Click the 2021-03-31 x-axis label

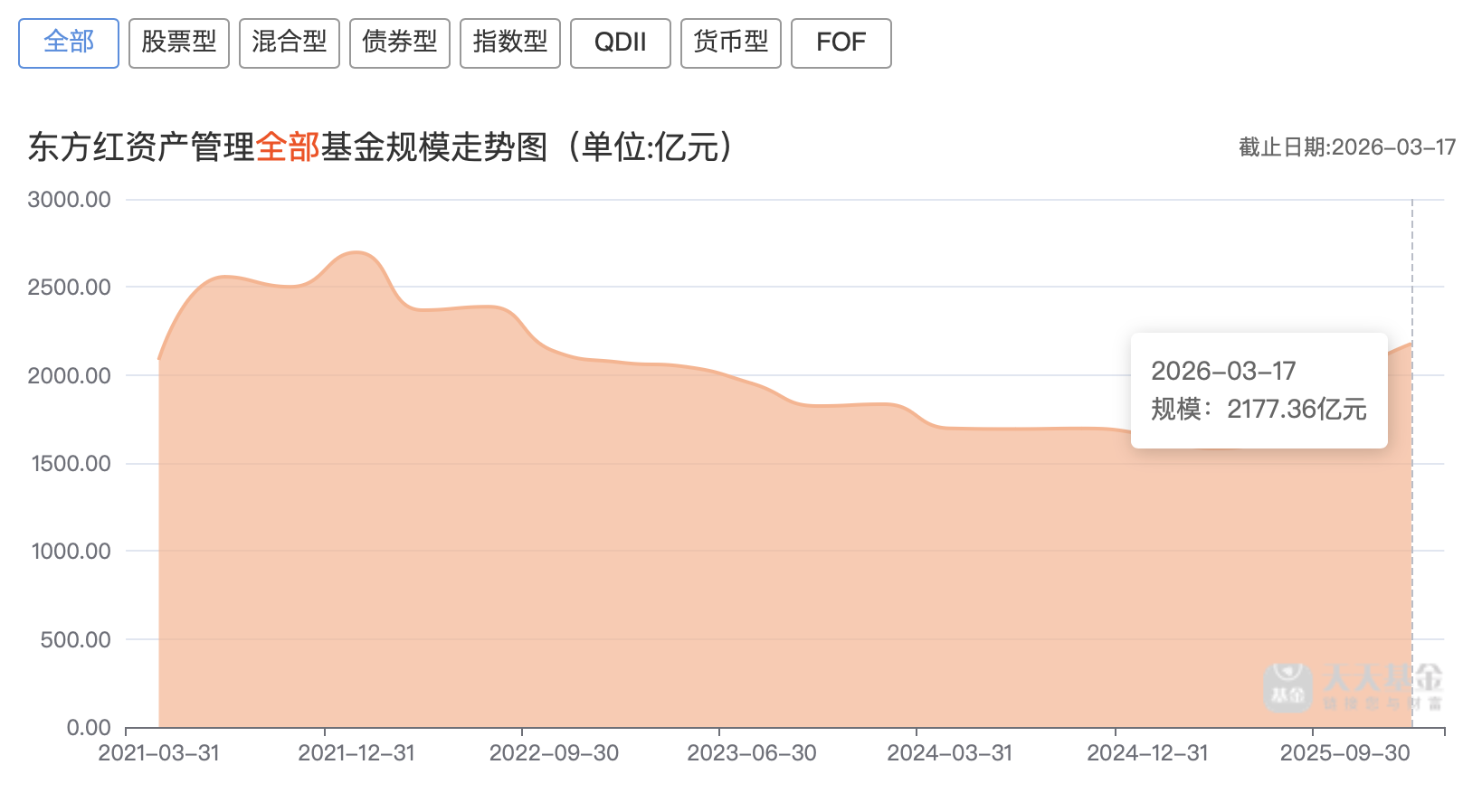pyautogui.click(x=159, y=753)
